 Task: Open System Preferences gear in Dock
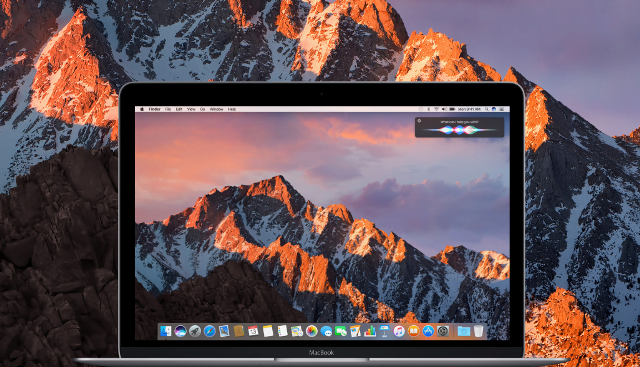click(x=443, y=331)
